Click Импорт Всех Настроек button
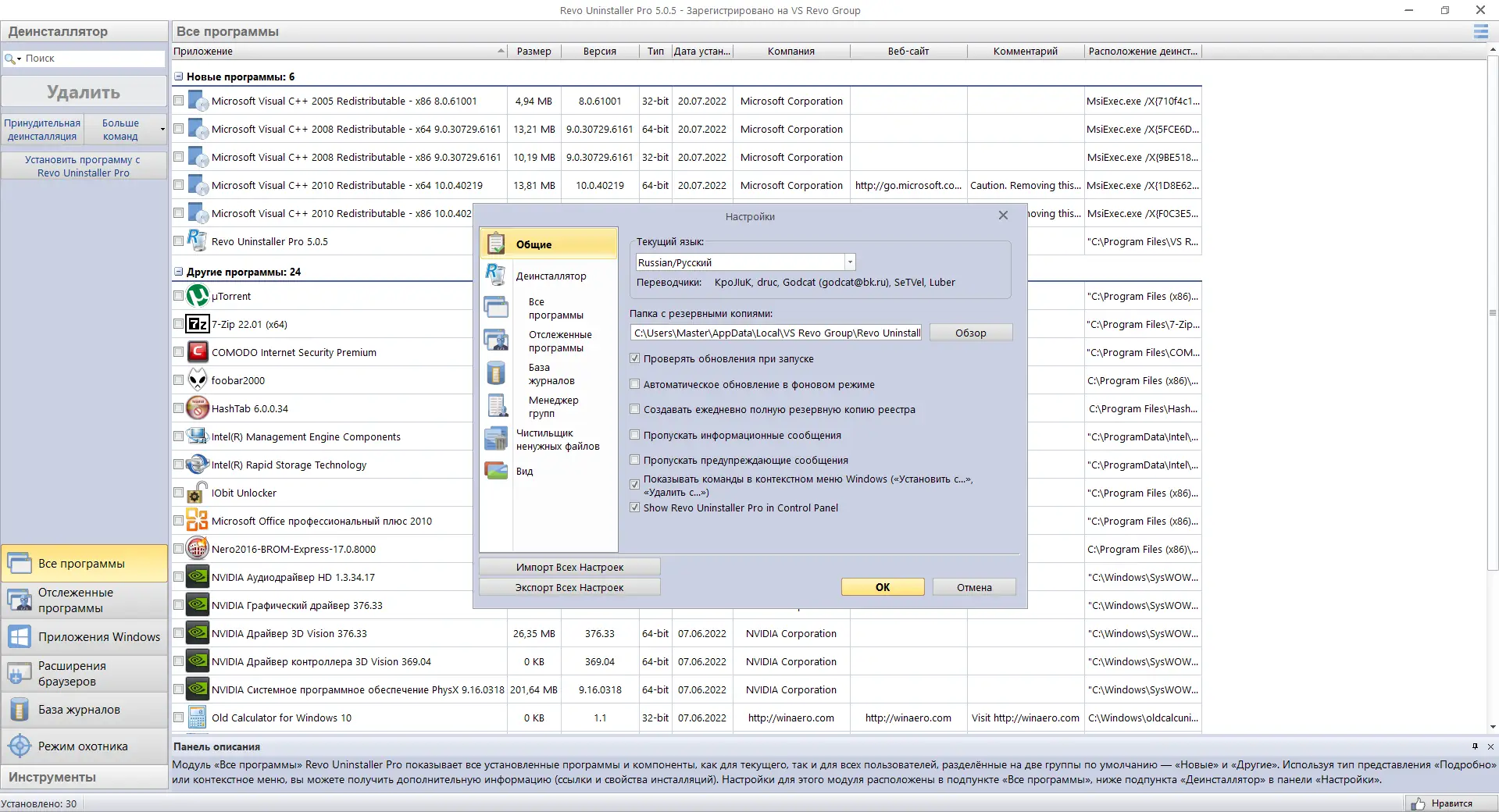 (569, 567)
